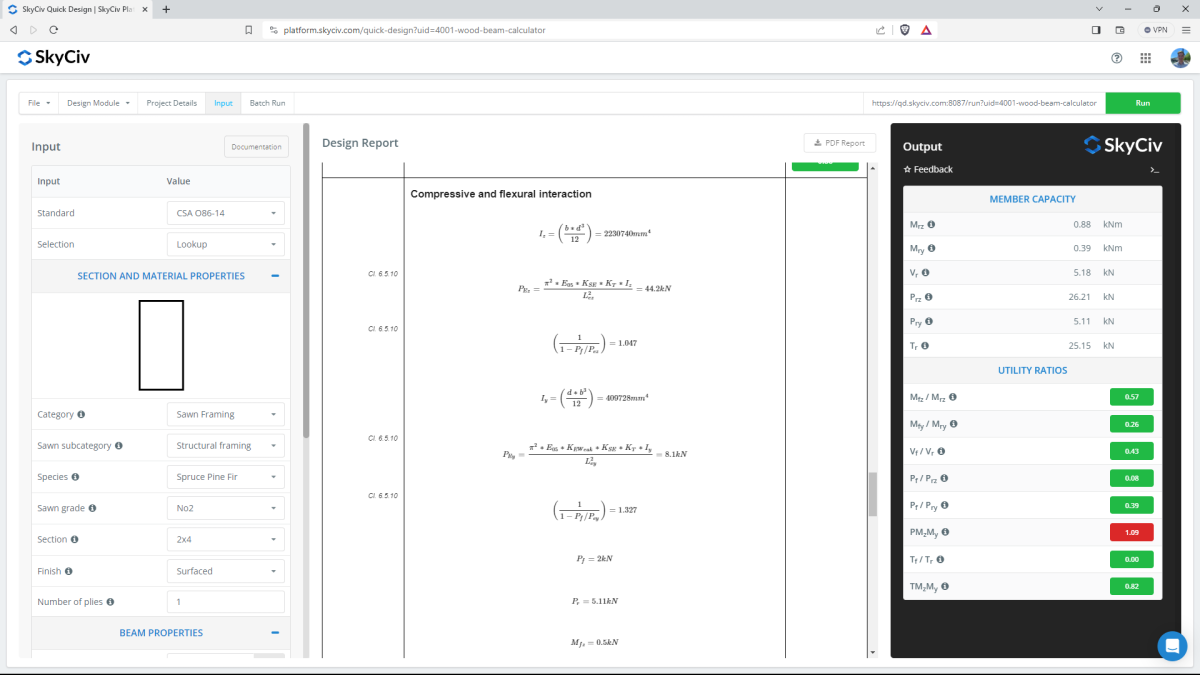This screenshot has width=1200, height=675.
Task: Collapse the SECTION AND MATERIAL PROPERTIES section
Action: 277,275
